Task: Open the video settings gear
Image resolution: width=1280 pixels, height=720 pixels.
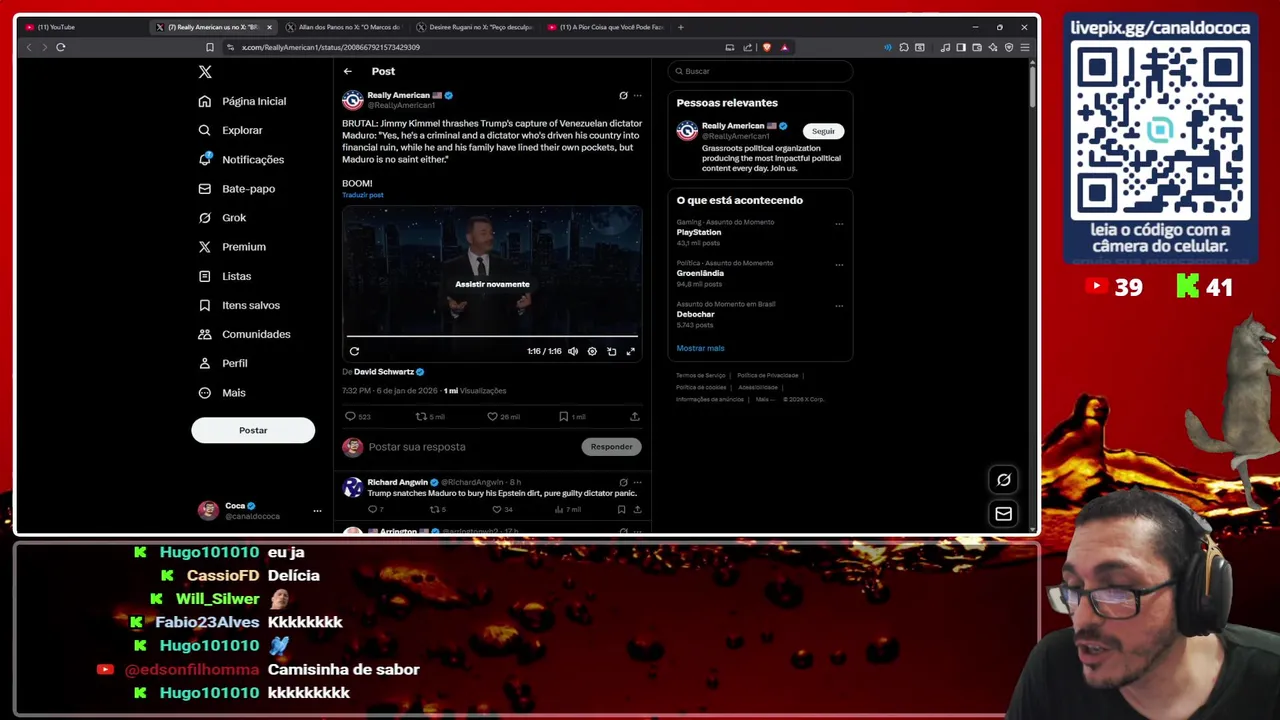Action: click(592, 351)
